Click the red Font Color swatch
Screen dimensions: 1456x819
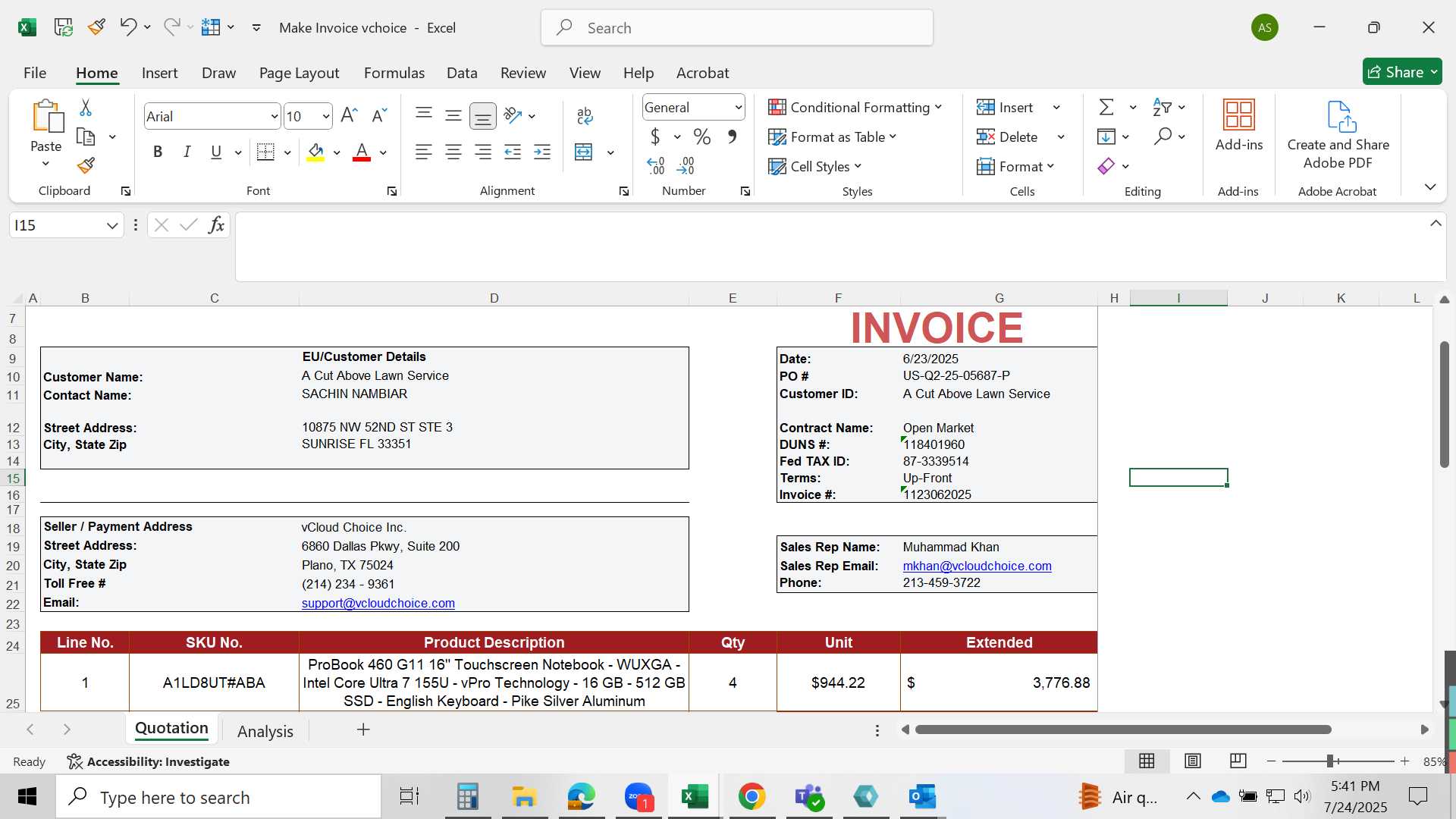click(362, 152)
